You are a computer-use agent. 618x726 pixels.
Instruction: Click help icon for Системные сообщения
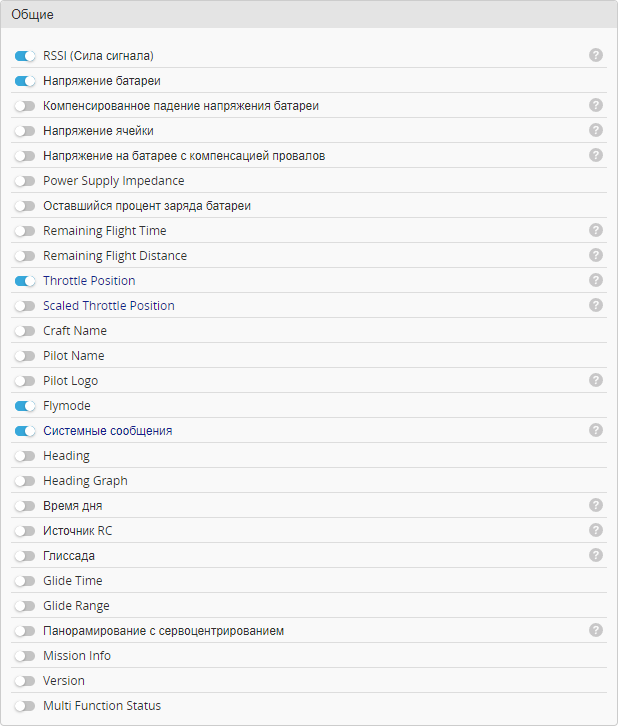596,430
